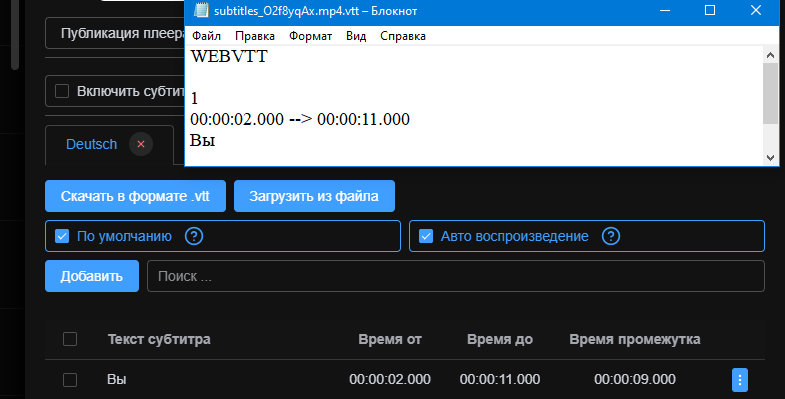Screen dimensions: 785x399
Task: Click Notepad scrollbar up arrow
Action: tap(770, 56)
